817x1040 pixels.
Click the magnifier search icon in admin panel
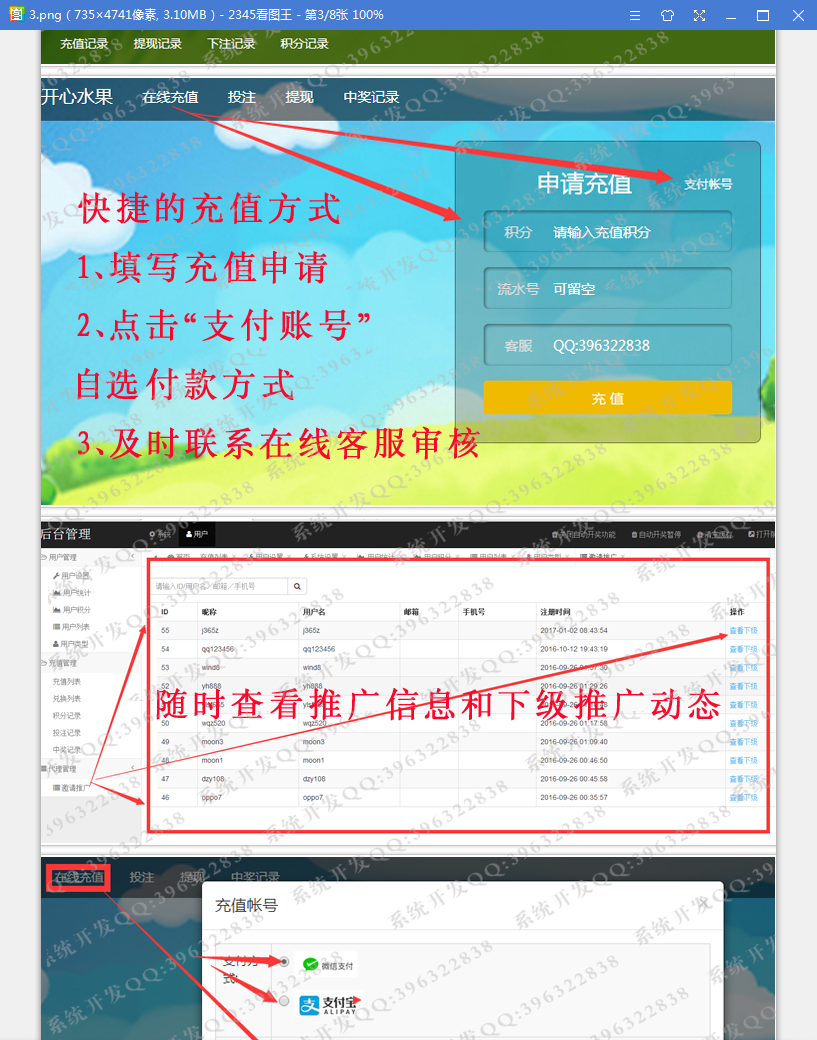tap(297, 586)
